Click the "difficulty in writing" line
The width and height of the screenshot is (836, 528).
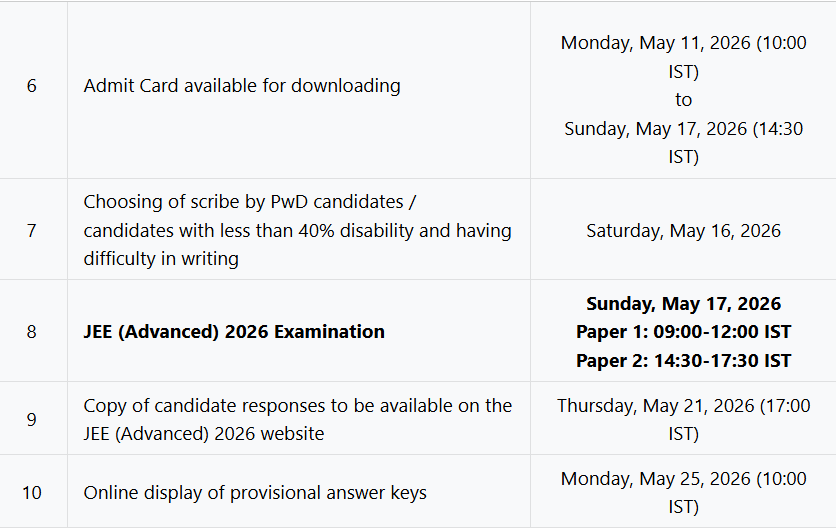click(161, 259)
